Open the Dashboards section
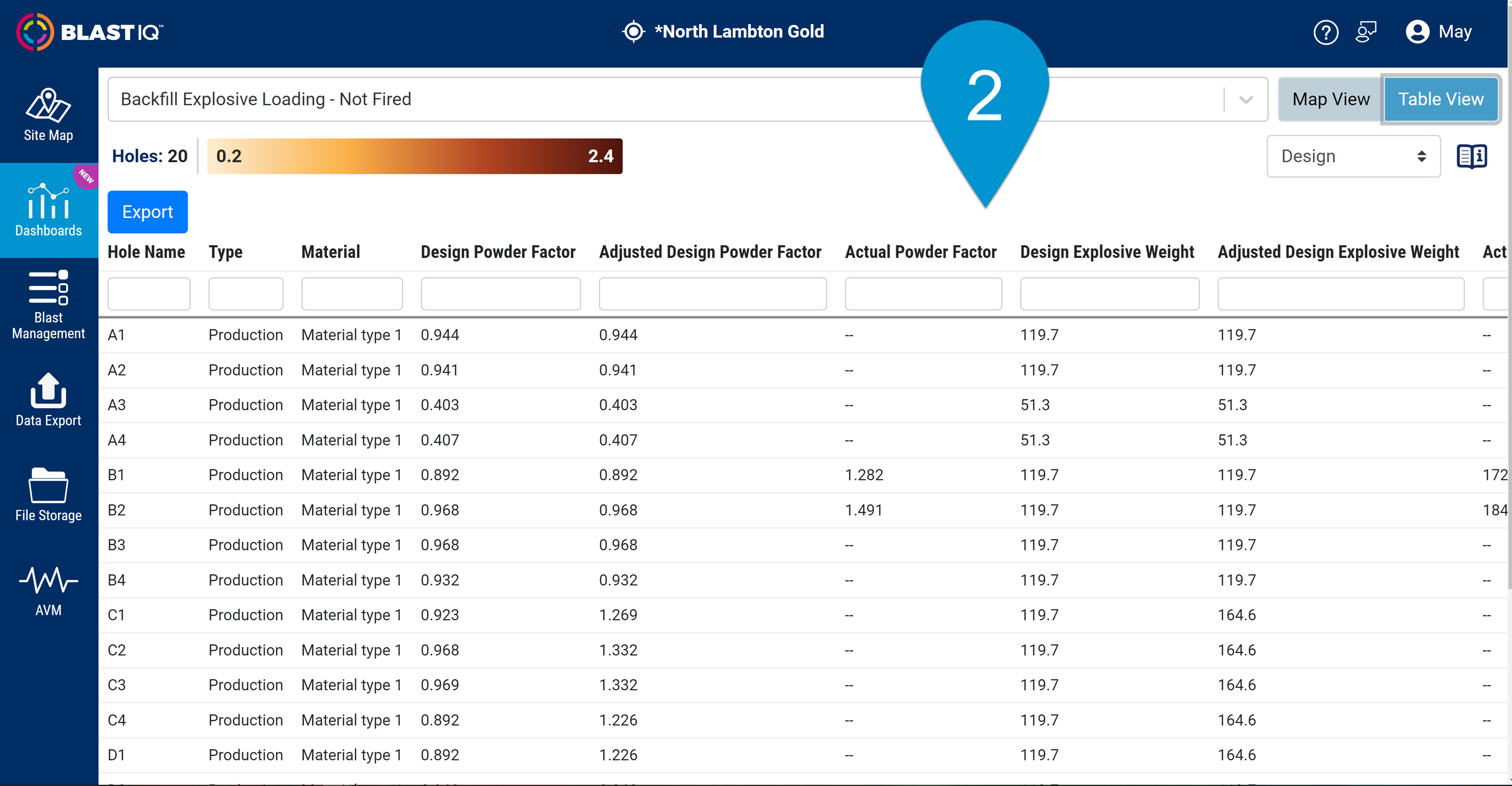The image size is (1512, 786). point(48,210)
